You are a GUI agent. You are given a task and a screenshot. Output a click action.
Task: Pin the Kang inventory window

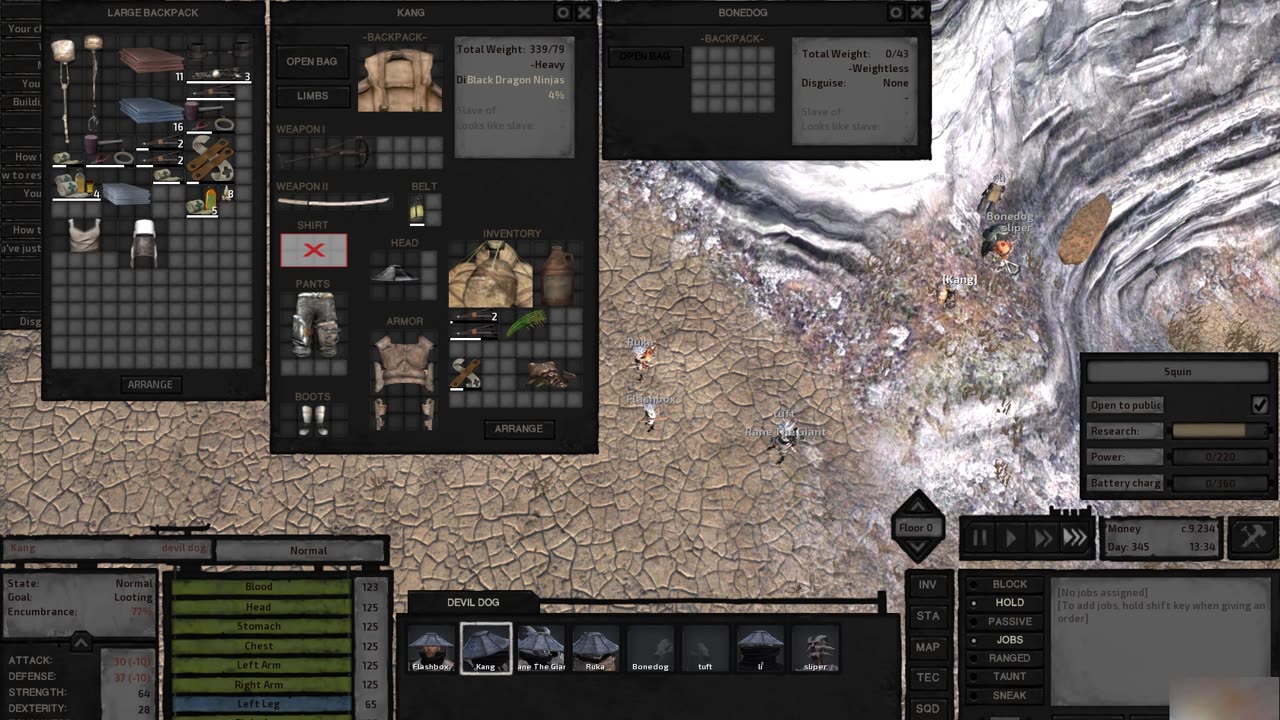pyautogui.click(x=563, y=12)
